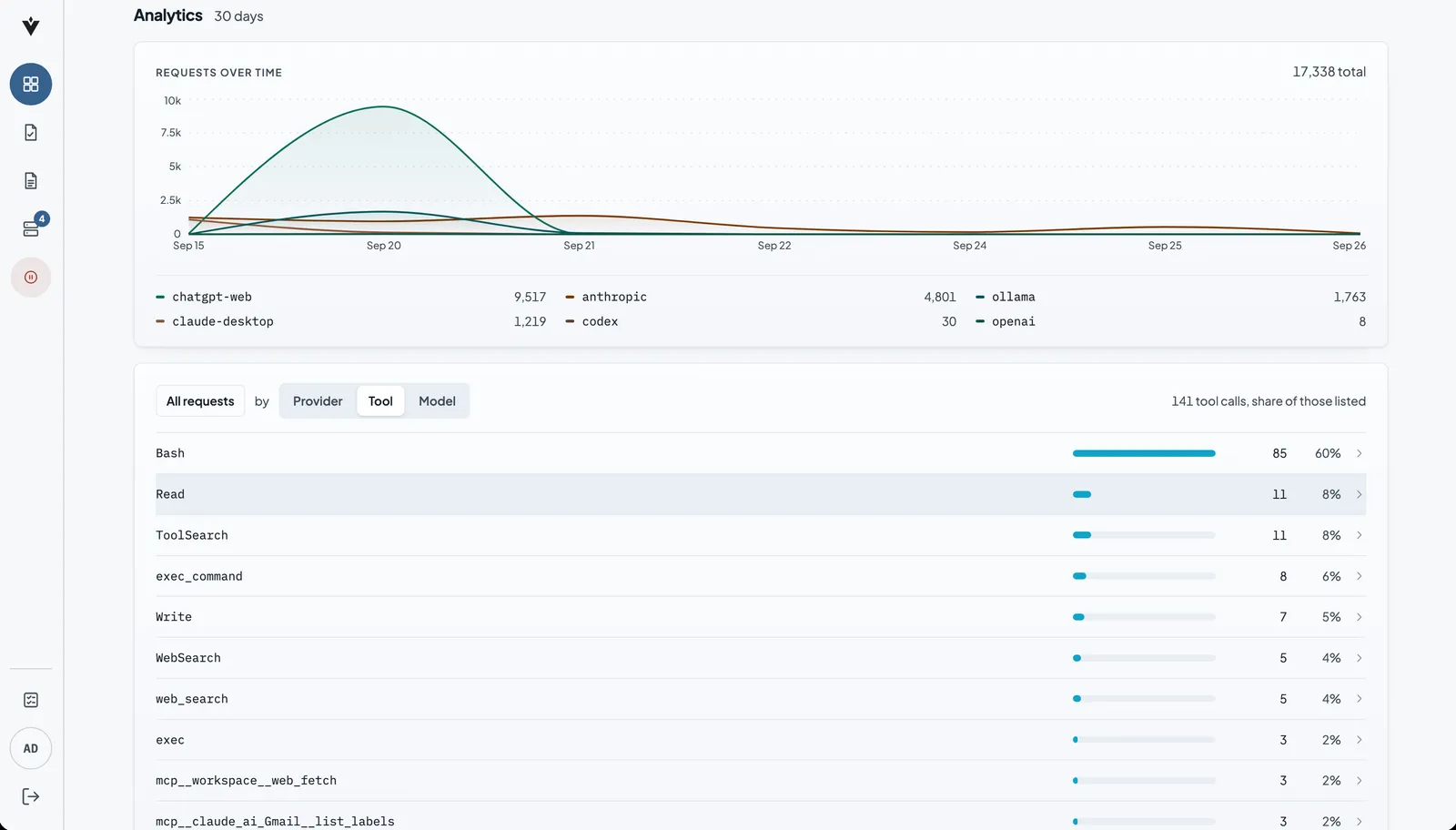The height and width of the screenshot is (830, 1456).
Task: Expand the Write row chevron
Action: coord(1360,617)
